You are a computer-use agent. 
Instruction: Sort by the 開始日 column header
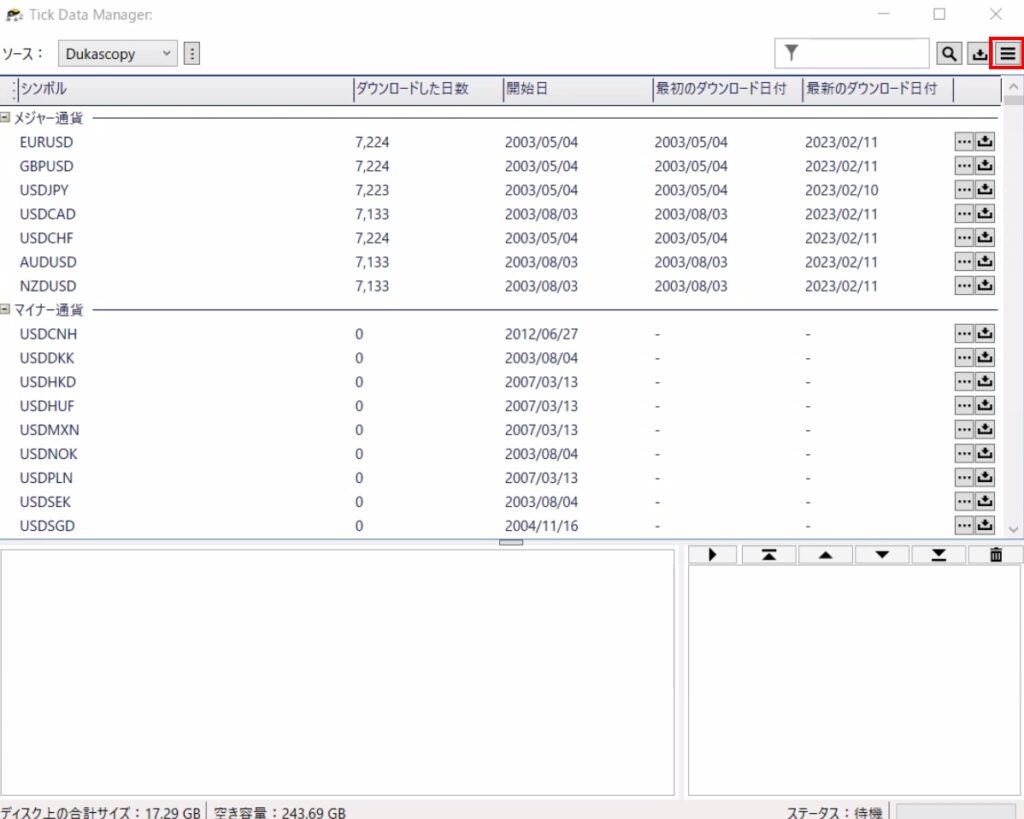pyautogui.click(x=578, y=89)
